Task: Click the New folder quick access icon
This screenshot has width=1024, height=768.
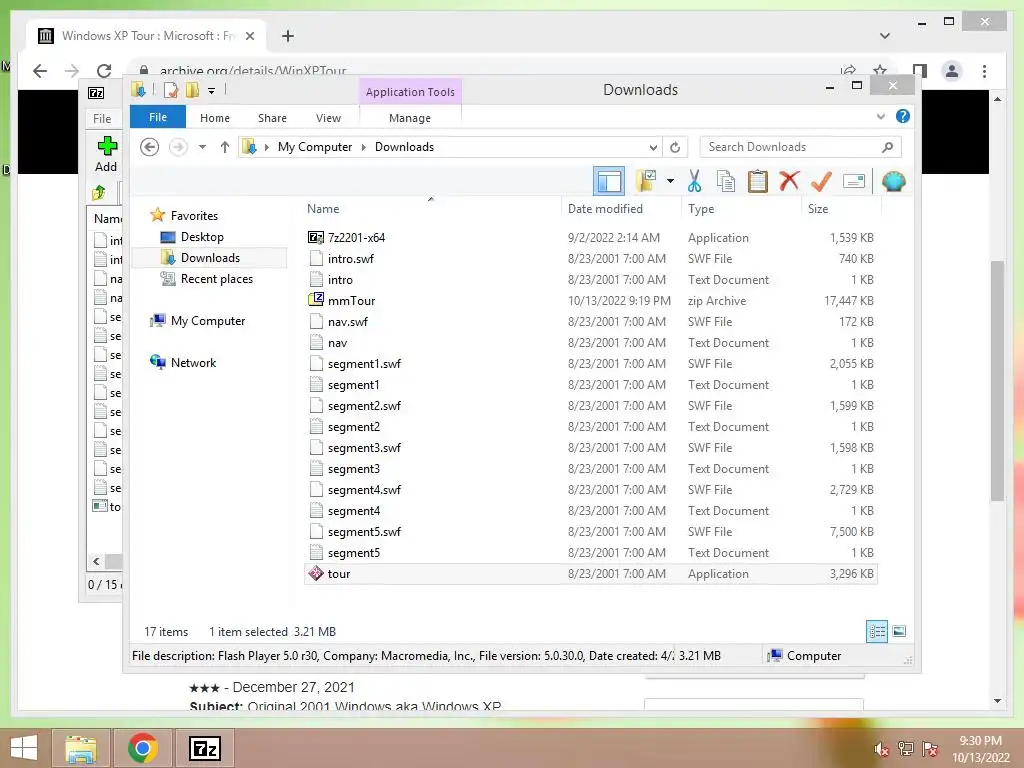Action: coord(192,90)
